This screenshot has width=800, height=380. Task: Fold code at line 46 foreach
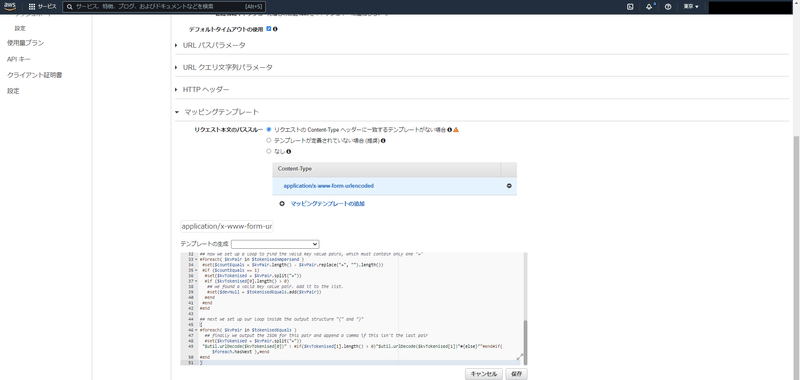pyautogui.click(x=197, y=330)
